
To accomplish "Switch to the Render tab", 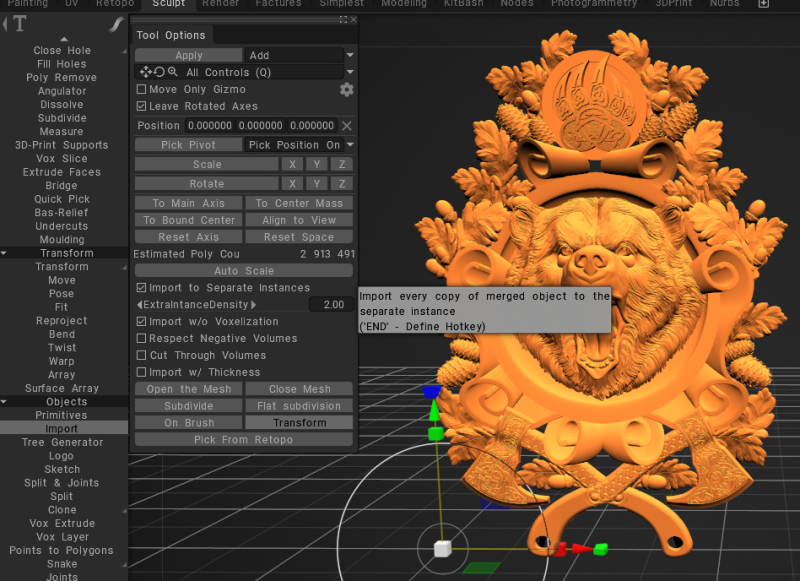I will tap(220, 4).
